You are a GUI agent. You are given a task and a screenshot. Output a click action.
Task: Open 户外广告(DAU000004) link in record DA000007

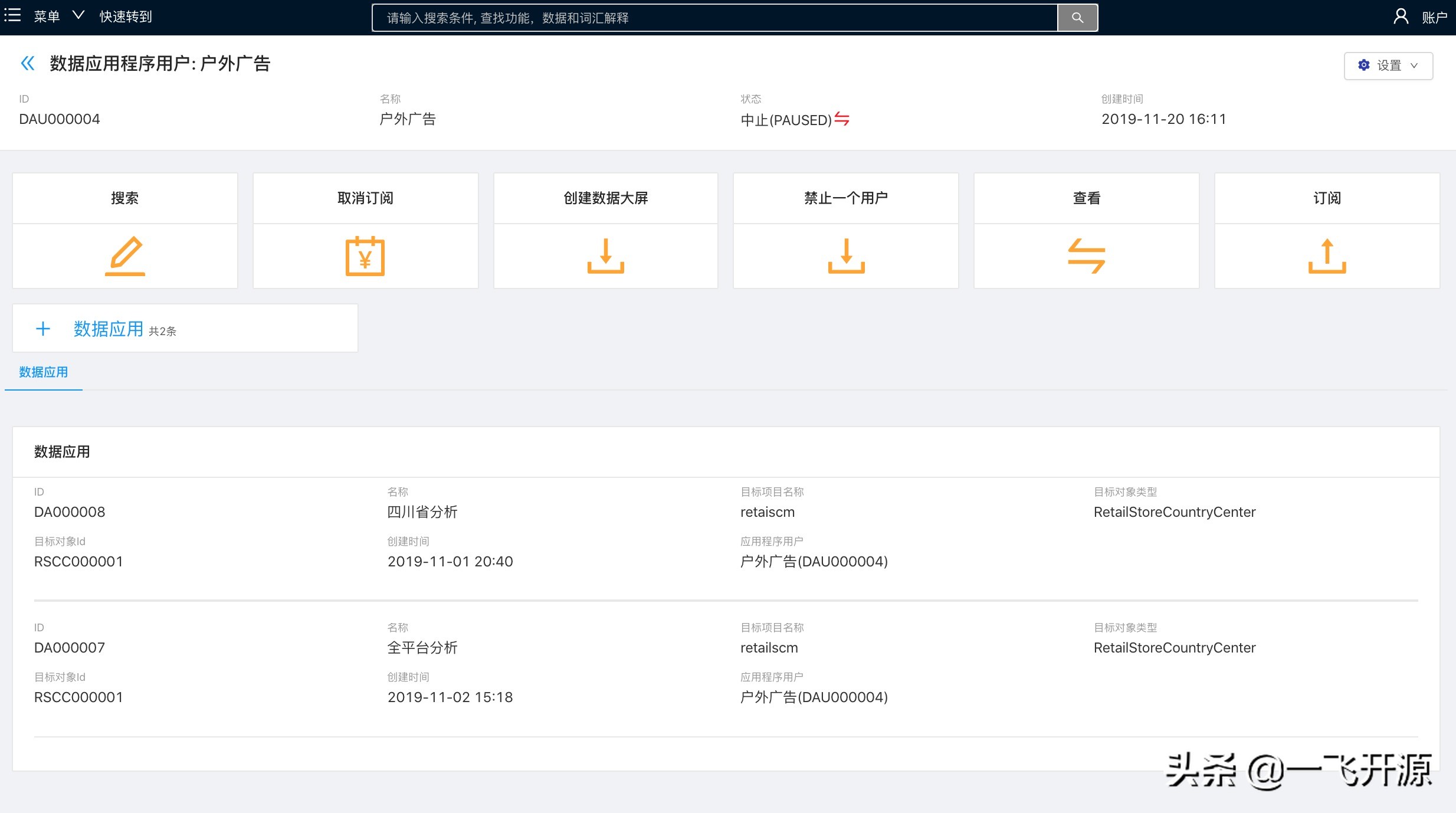[x=814, y=697]
